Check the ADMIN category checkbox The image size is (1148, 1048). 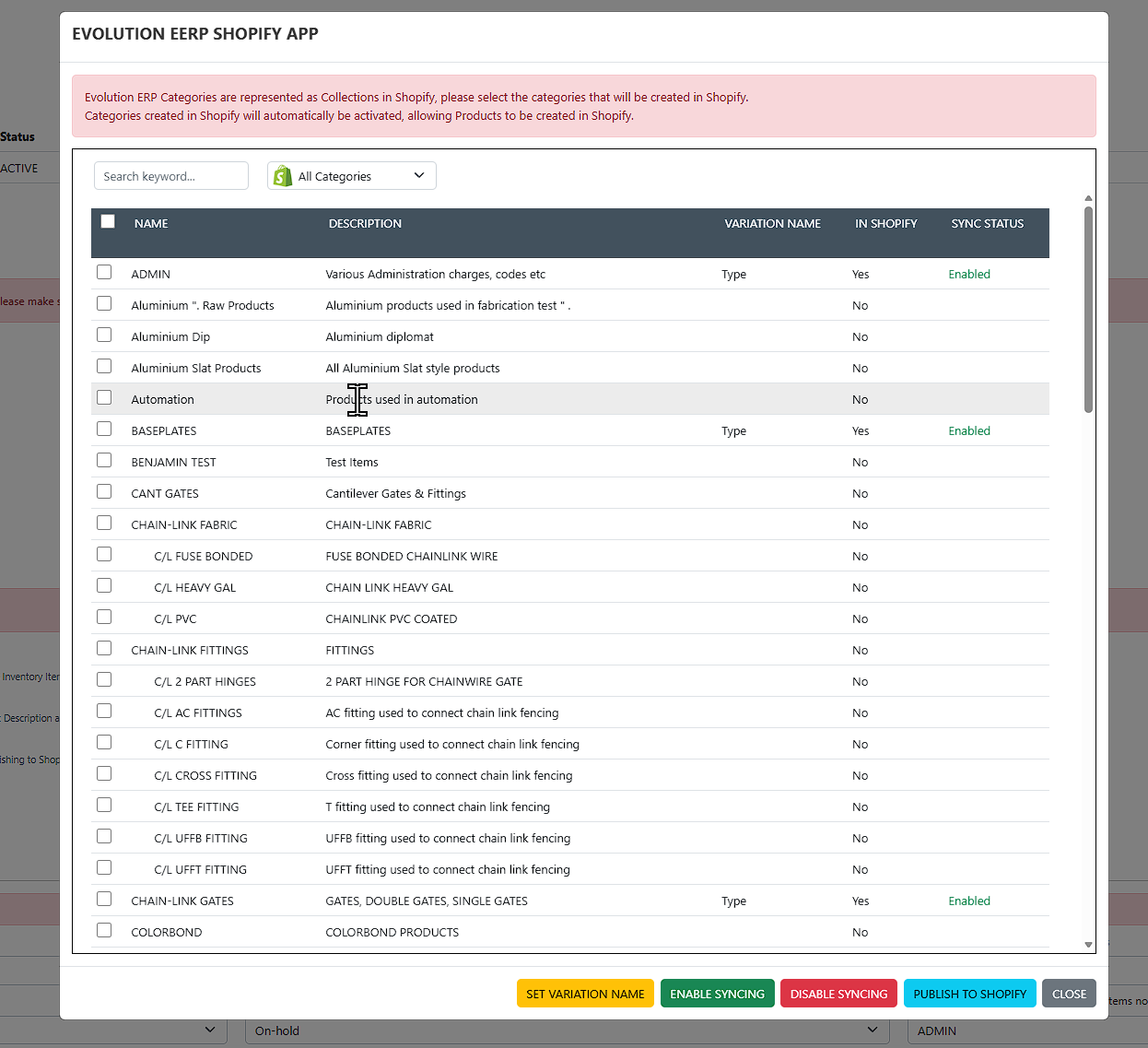(x=104, y=273)
